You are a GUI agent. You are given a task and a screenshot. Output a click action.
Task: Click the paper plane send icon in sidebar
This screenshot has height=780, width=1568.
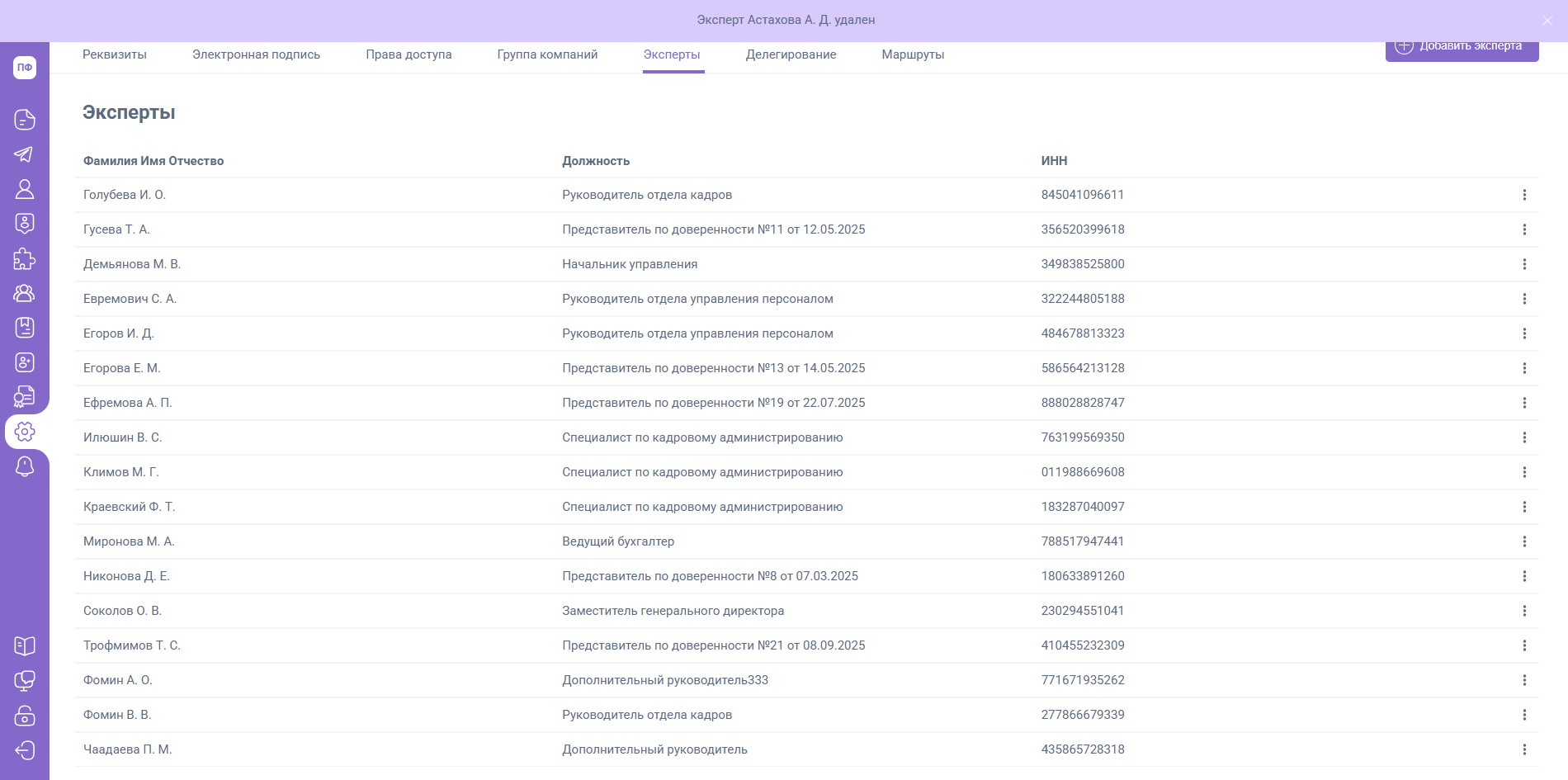24,154
